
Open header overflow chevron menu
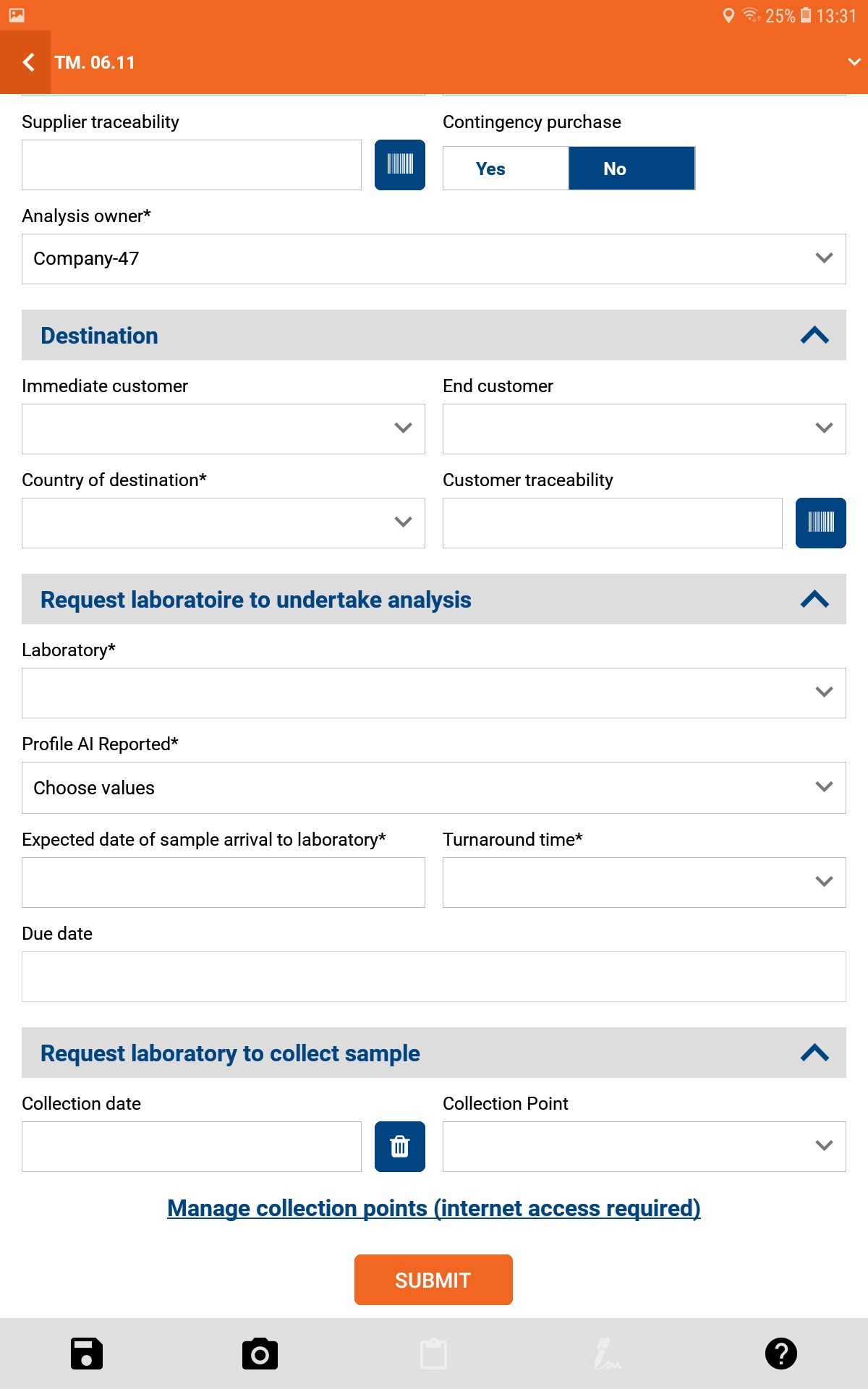pyautogui.click(x=854, y=62)
